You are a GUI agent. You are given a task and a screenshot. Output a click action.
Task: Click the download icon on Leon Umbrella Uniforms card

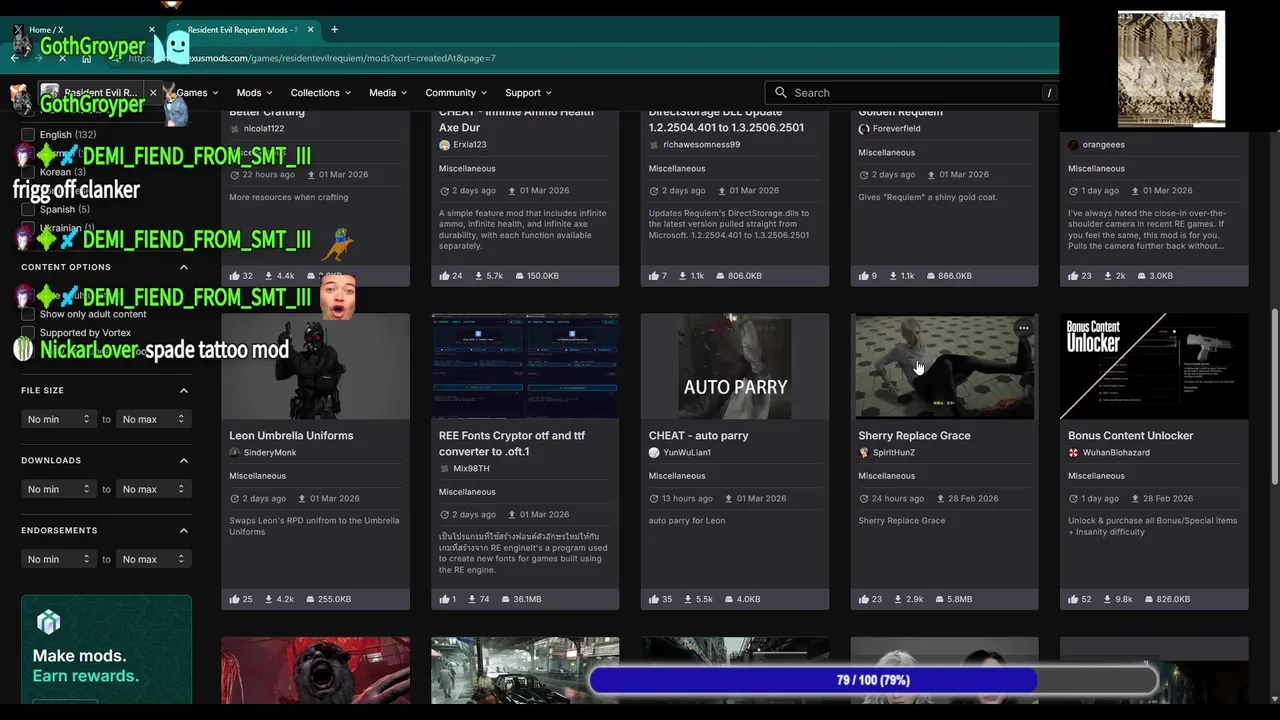coord(270,599)
